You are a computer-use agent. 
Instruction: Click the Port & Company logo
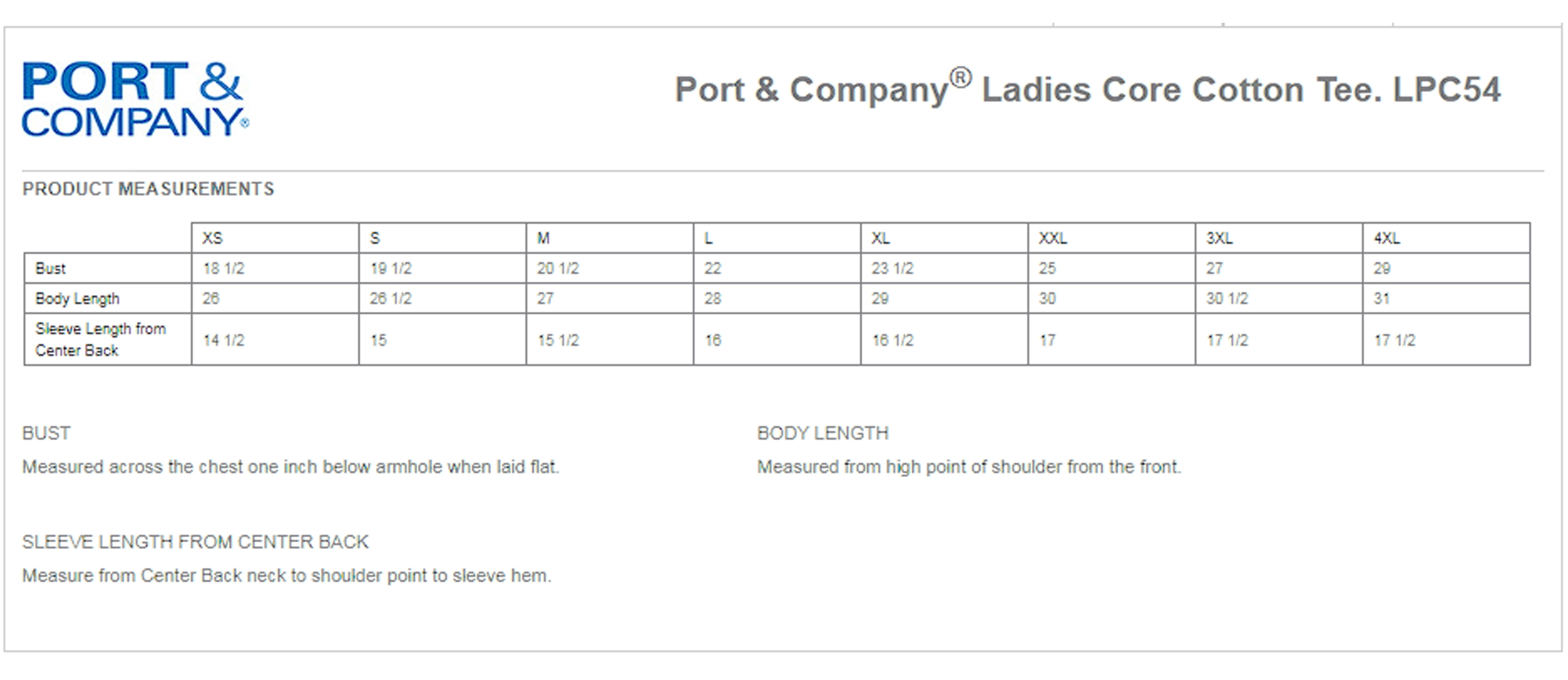135,99
